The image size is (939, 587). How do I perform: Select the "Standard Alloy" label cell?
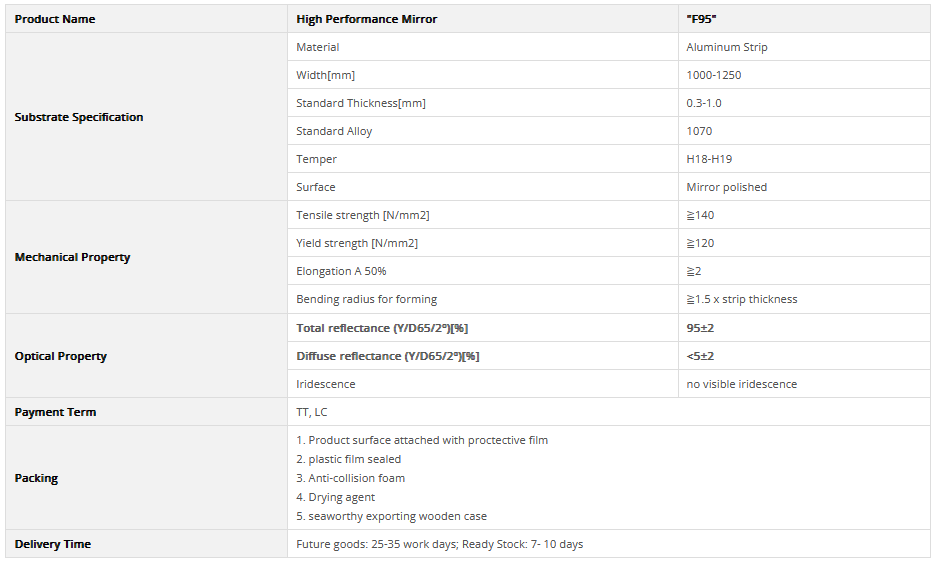coord(334,131)
